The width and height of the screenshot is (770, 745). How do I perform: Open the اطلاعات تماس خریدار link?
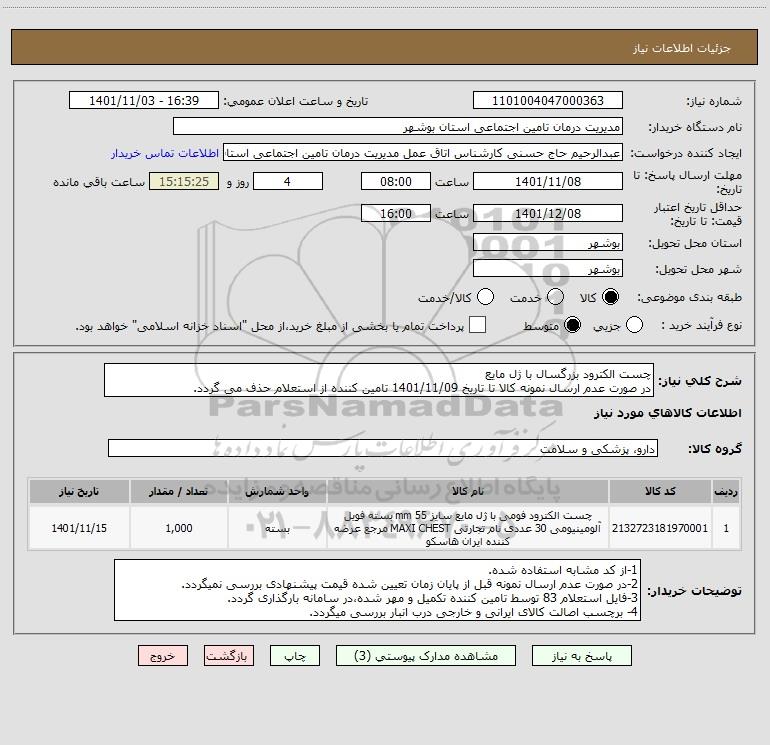165,153
